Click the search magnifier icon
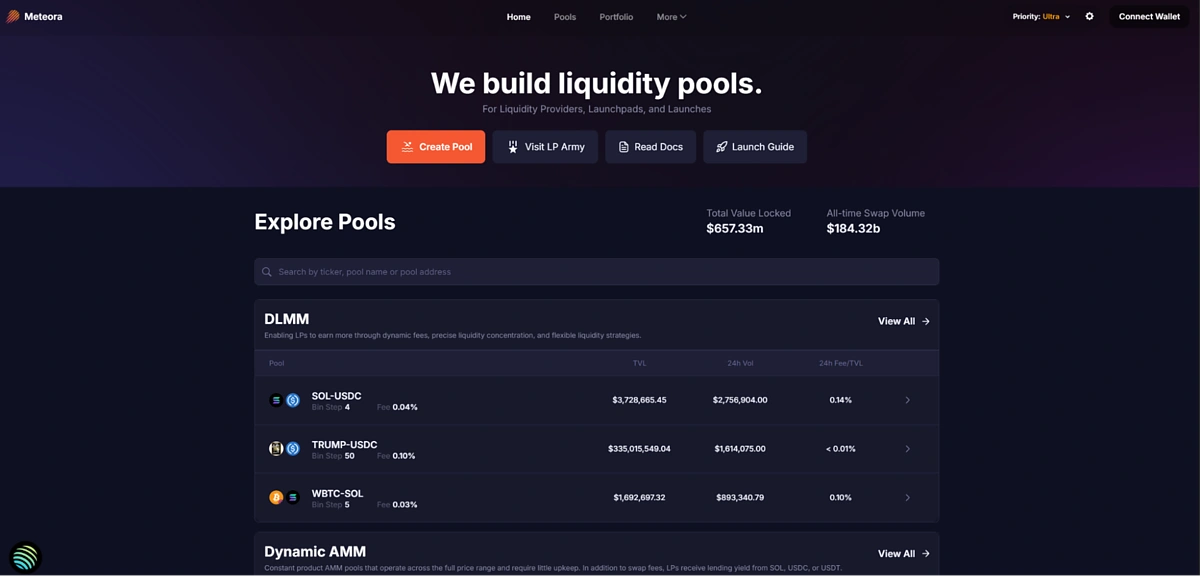The image size is (1200, 576). point(267,272)
